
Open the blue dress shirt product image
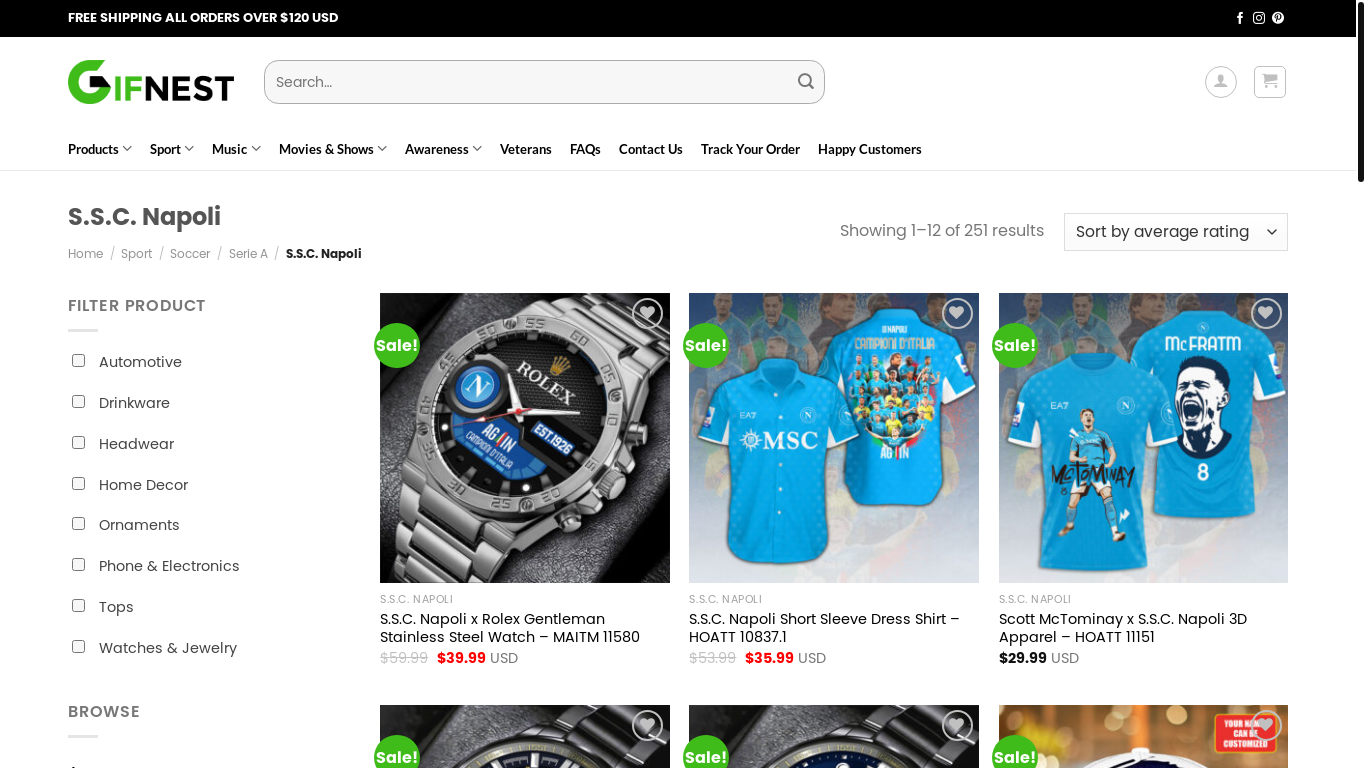click(834, 438)
